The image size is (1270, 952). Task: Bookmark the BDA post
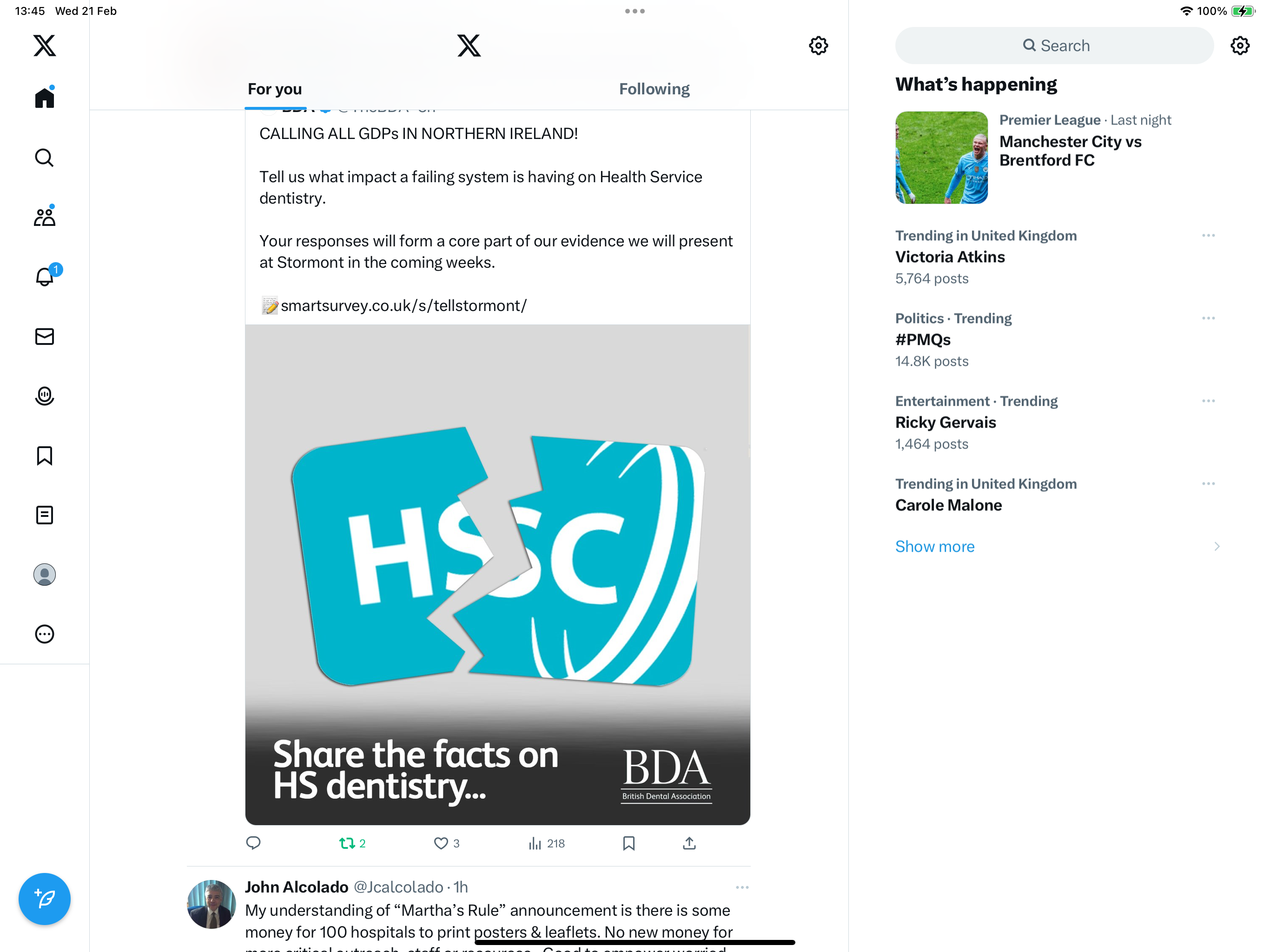click(628, 843)
